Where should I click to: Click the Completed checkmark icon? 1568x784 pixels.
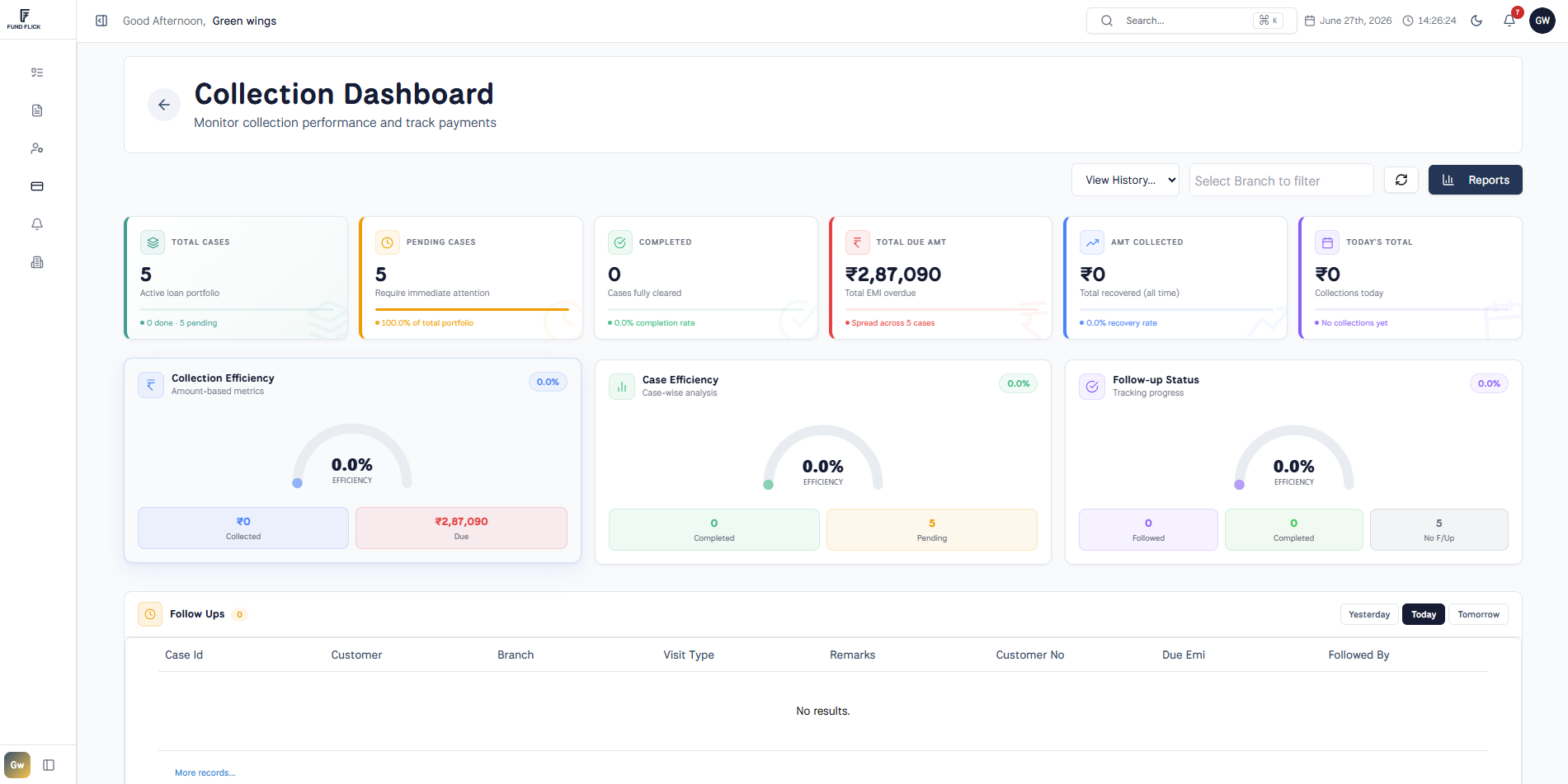620,242
